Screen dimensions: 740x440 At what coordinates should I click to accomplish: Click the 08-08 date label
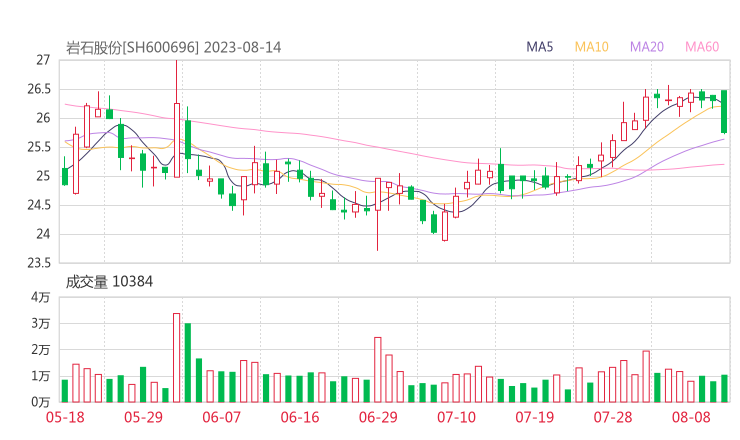point(691,417)
